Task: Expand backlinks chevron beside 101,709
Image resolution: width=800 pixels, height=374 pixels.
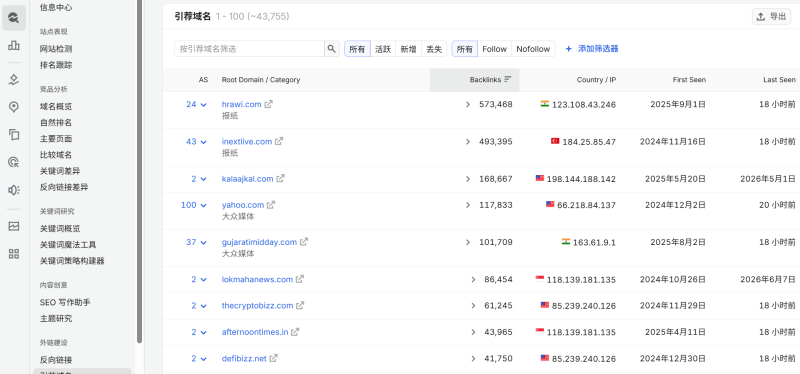Action: click(x=468, y=242)
